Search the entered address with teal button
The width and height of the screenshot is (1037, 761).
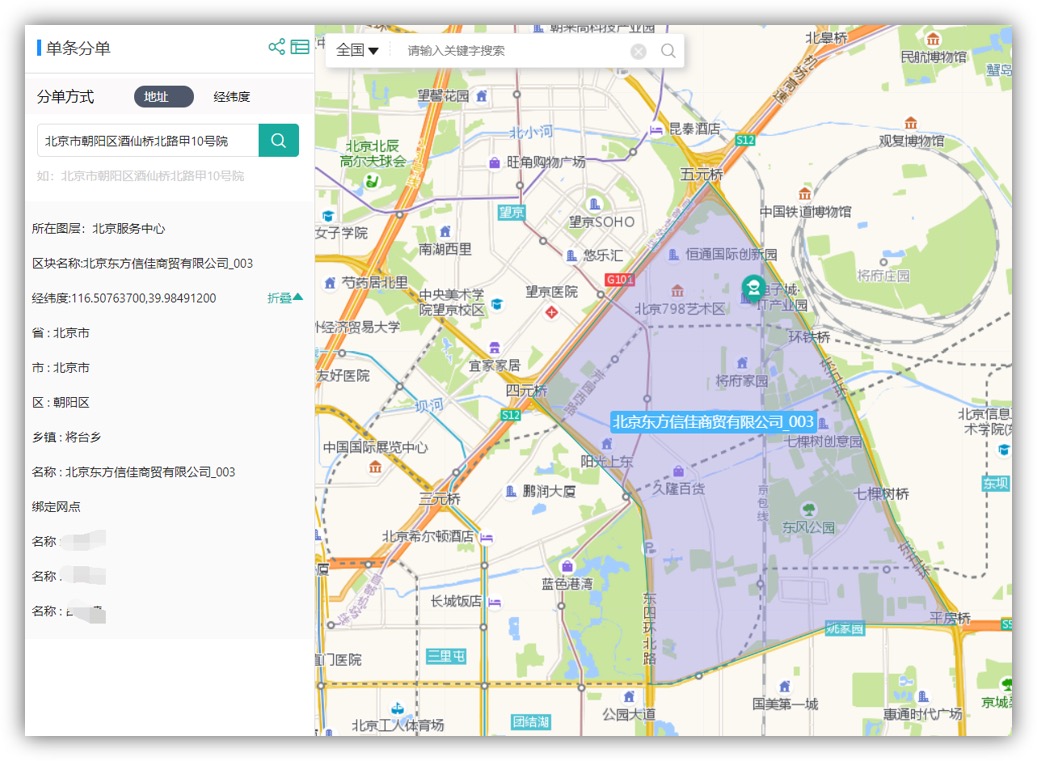click(x=278, y=140)
